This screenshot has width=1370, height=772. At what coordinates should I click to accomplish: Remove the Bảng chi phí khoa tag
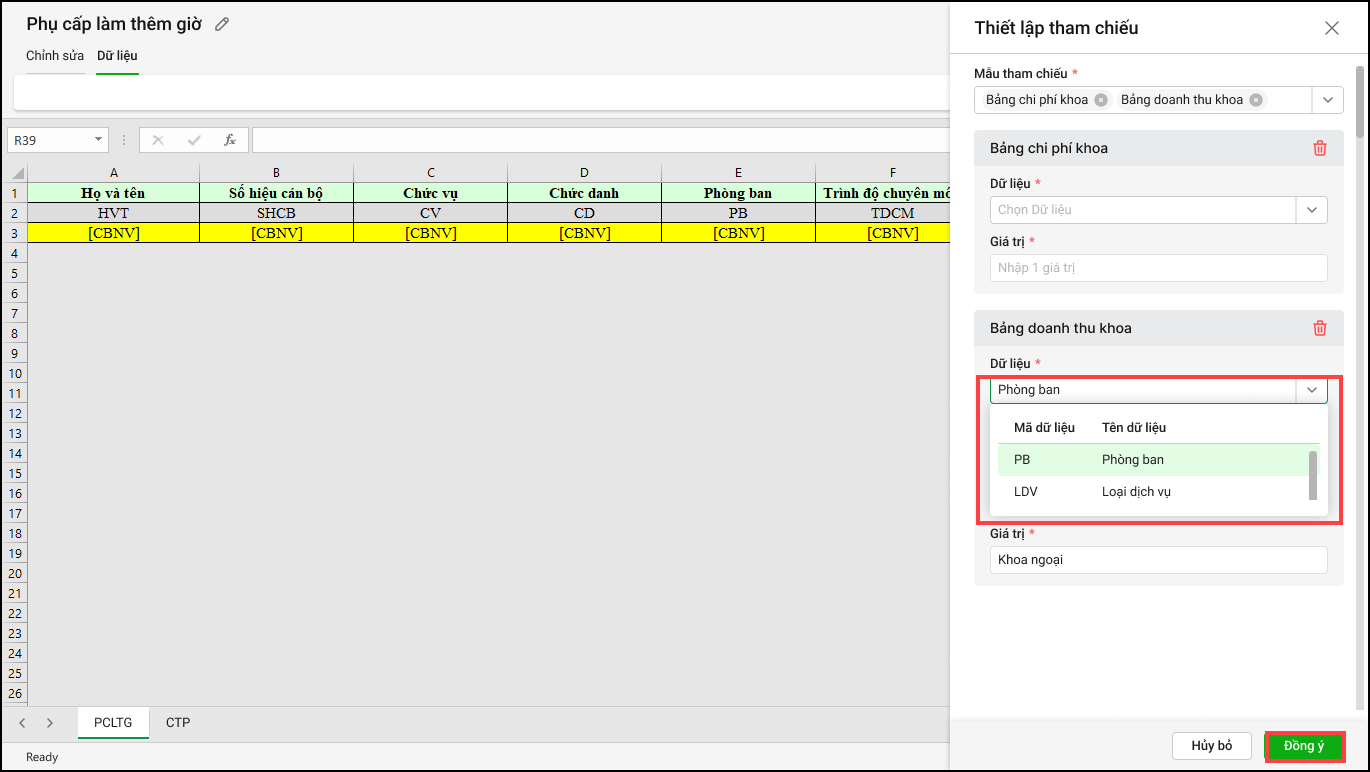pyautogui.click(x=1100, y=100)
